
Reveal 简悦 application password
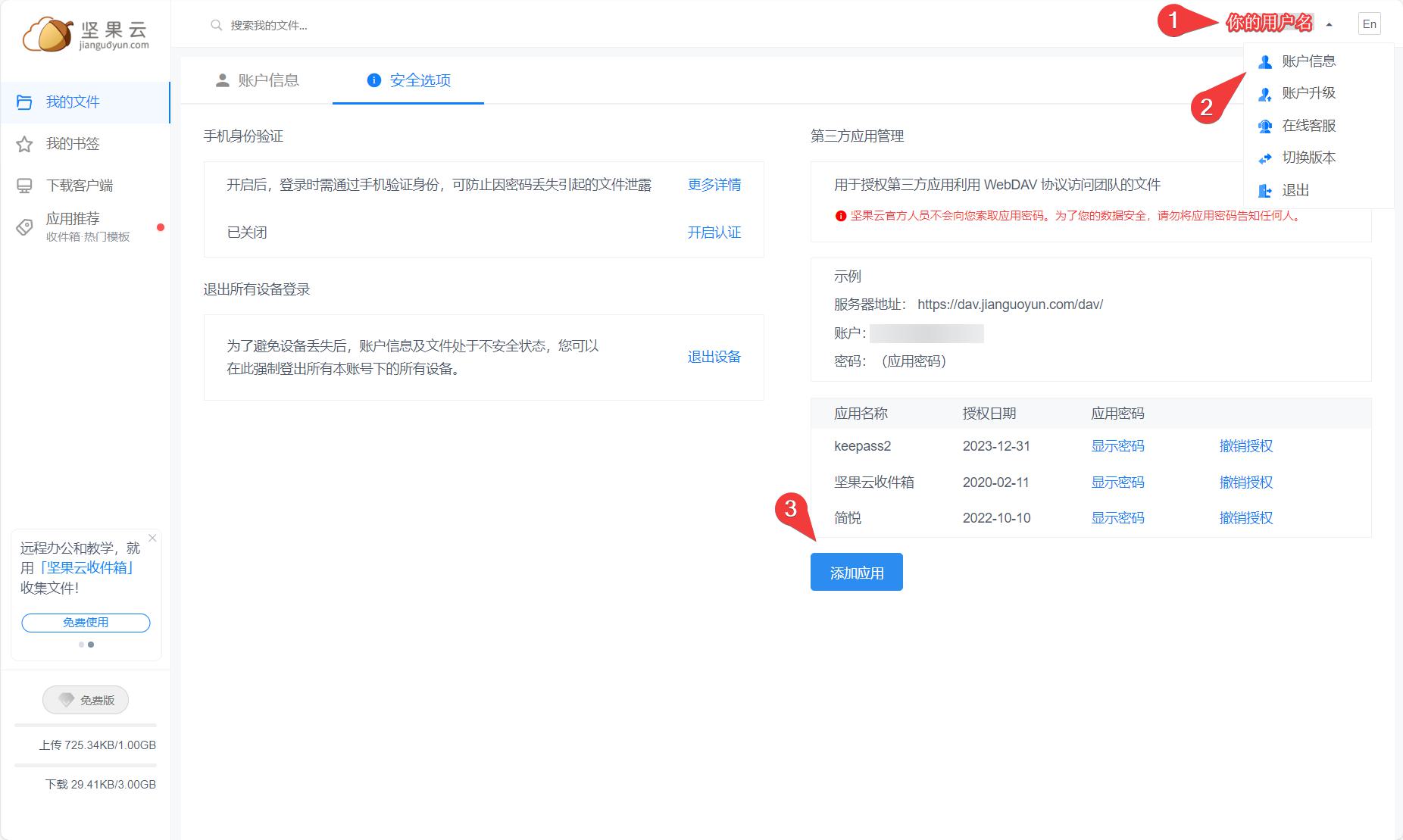1117,518
